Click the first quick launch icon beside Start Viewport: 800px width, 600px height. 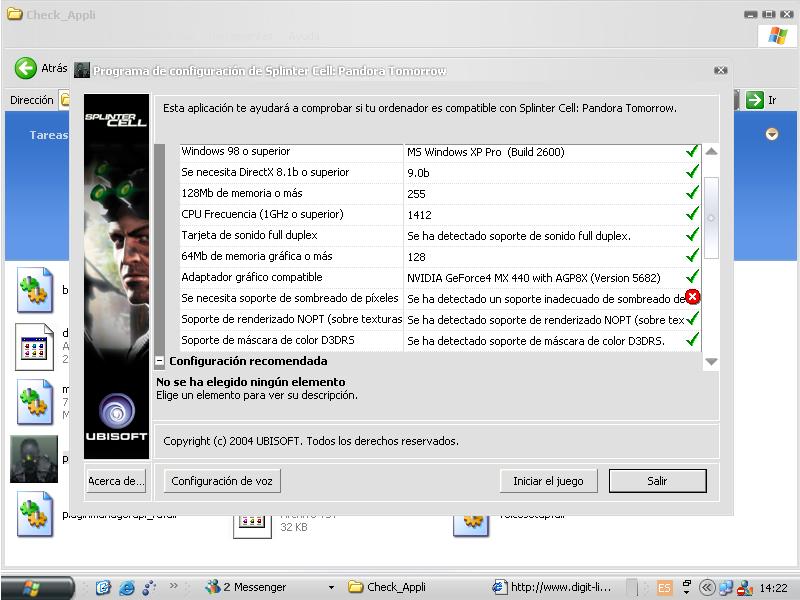103,588
